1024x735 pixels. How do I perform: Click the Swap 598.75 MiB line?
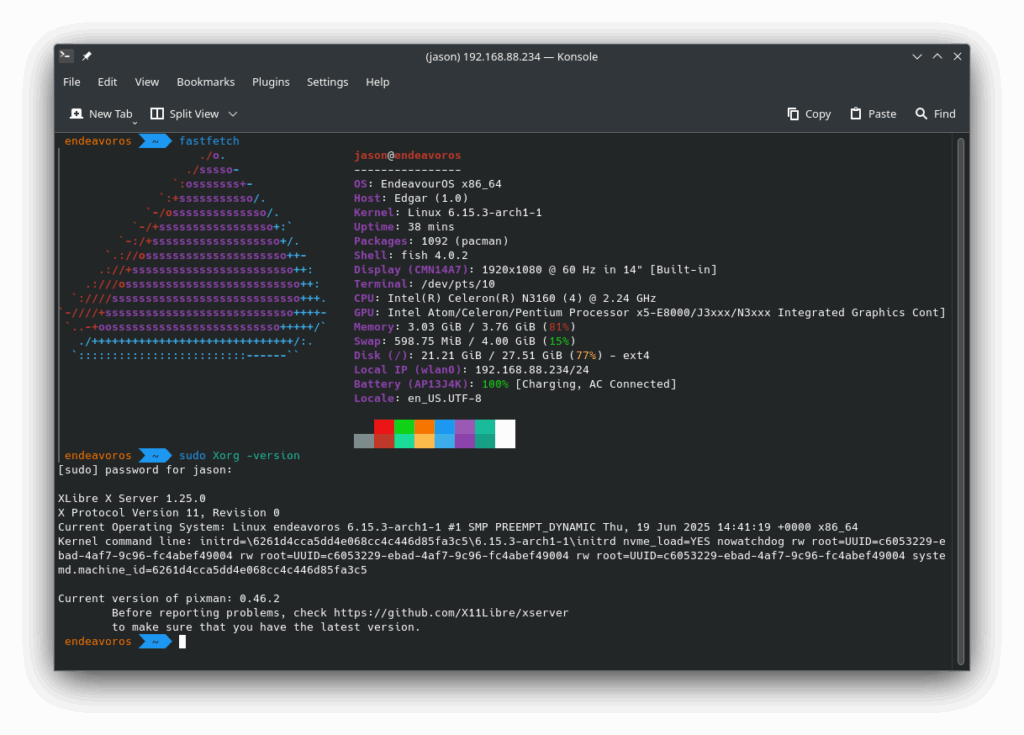click(465, 341)
